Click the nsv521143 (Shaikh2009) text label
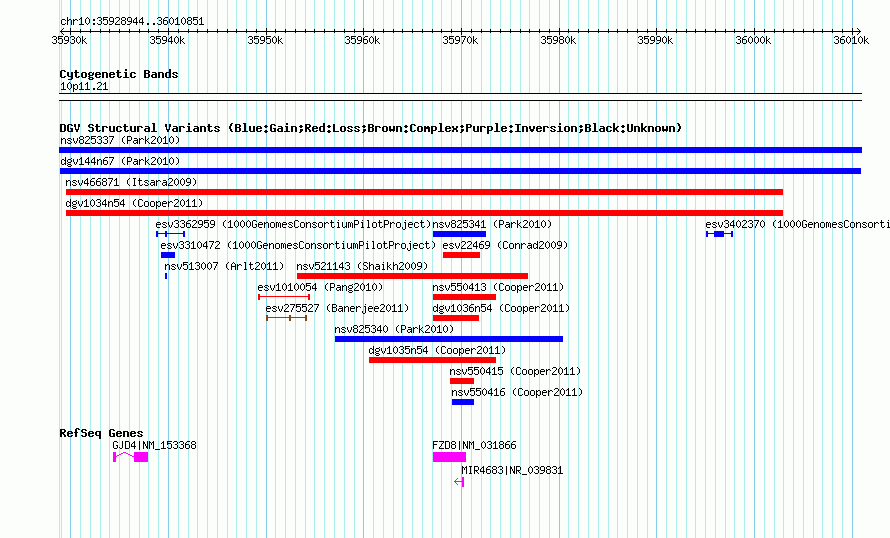The image size is (890, 538). tap(362, 266)
